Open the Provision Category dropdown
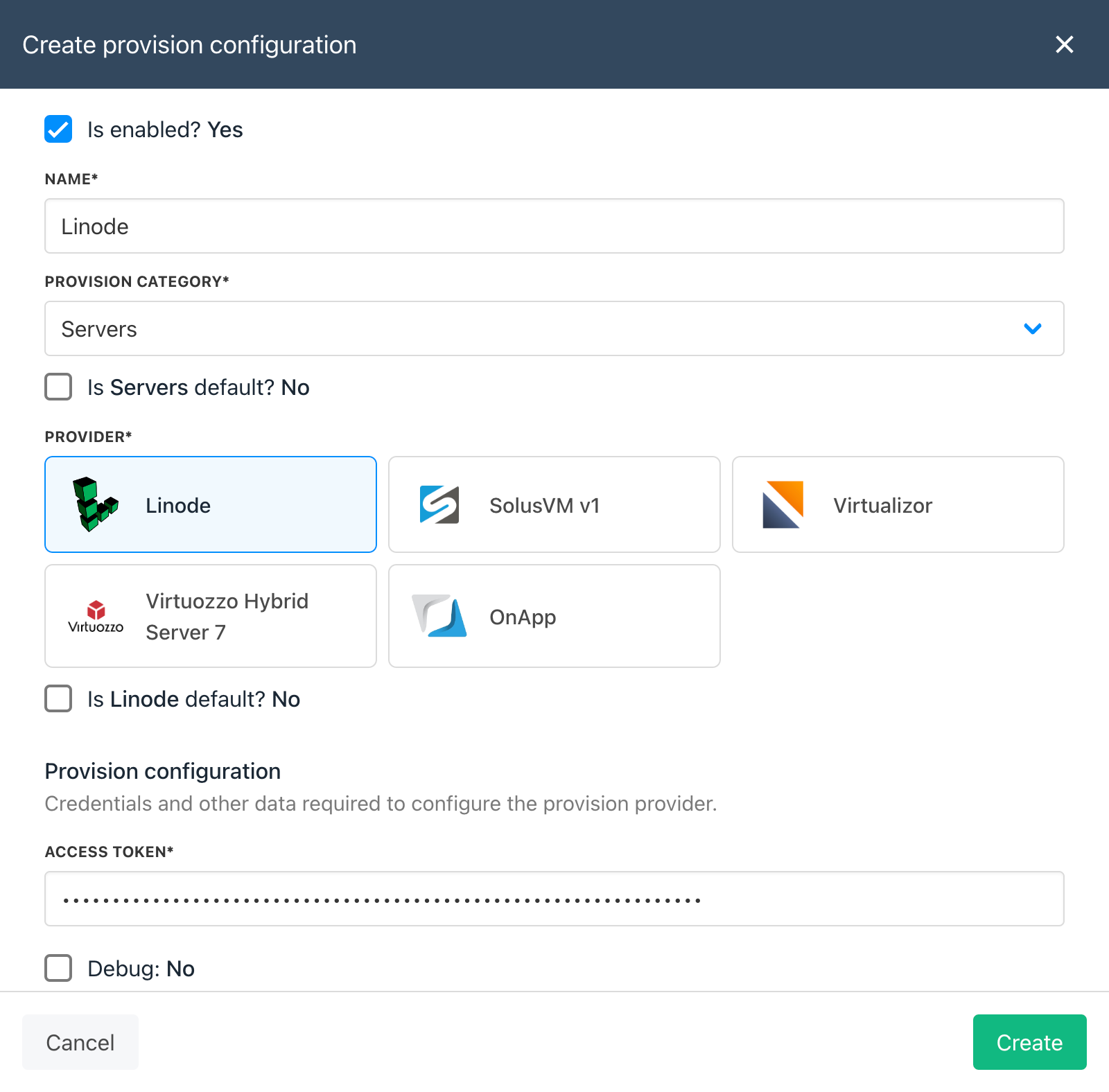This screenshot has width=1109, height=1092. pyautogui.click(x=554, y=328)
